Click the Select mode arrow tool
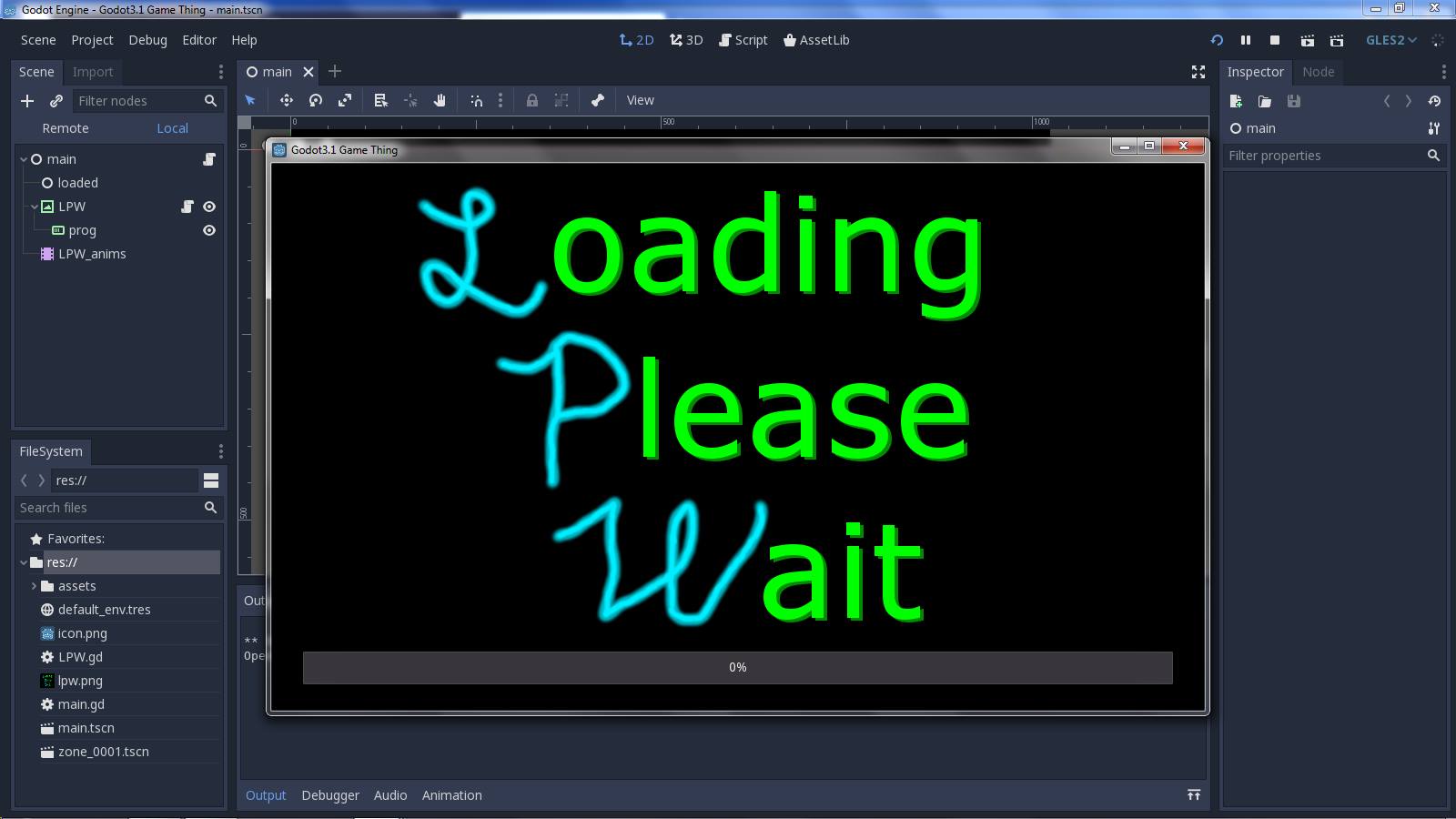The height and width of the screenshot is (819, 1456). point(250,100)
